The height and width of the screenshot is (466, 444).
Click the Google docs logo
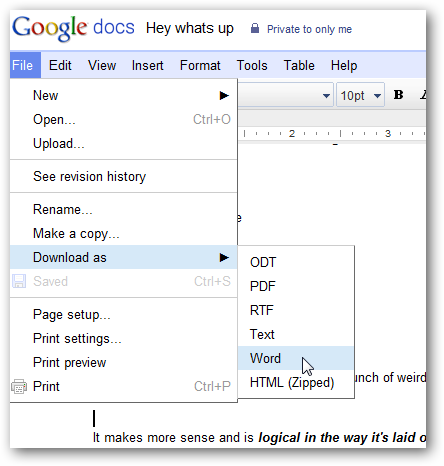click(73, 28)
